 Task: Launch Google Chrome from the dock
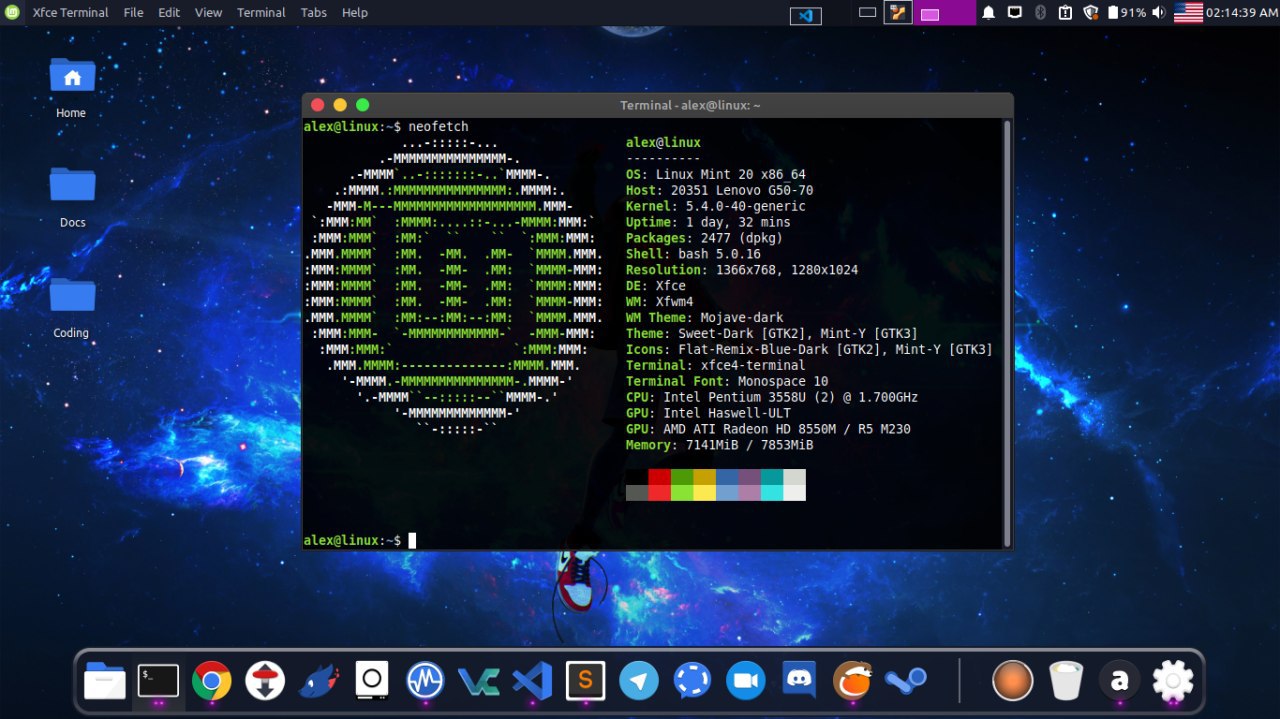point(212,681)
